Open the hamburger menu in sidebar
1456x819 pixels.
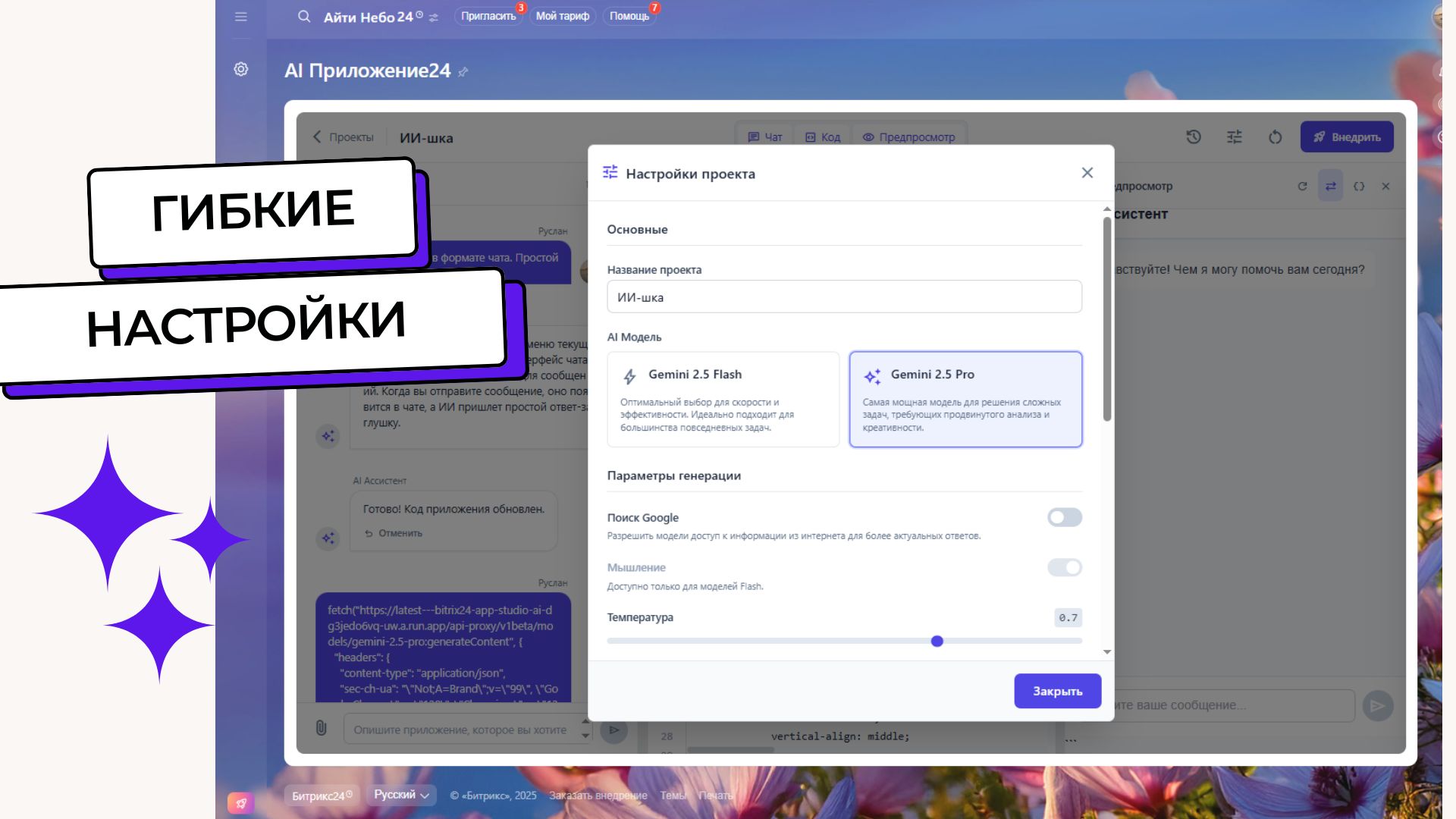coord(241,17)
